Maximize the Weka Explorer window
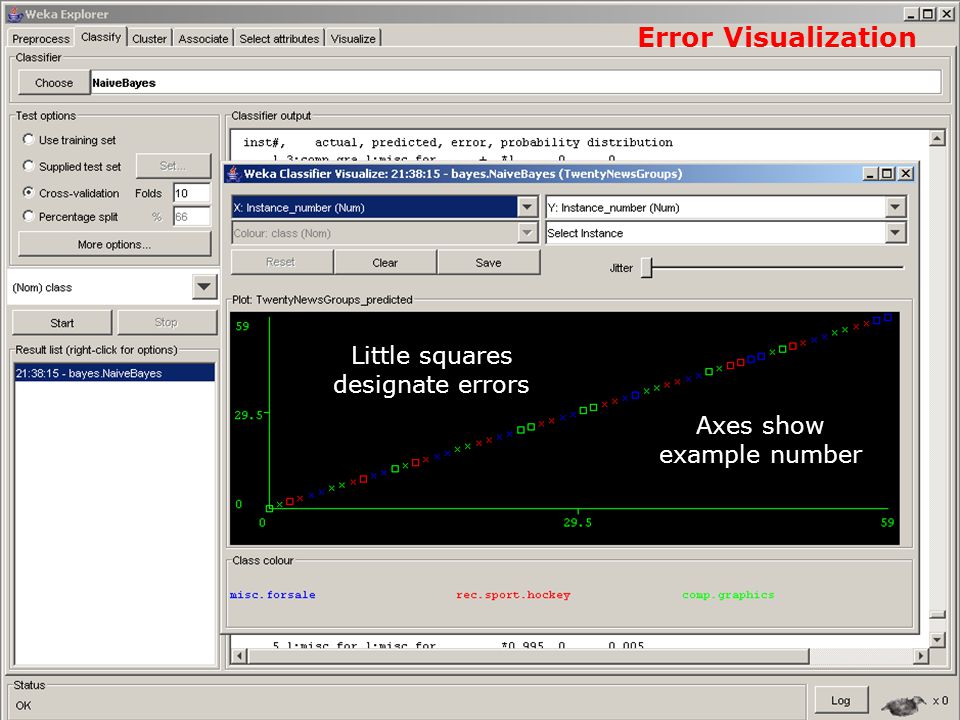This screenshot has height=720, width=960. (x=928, y=13)
